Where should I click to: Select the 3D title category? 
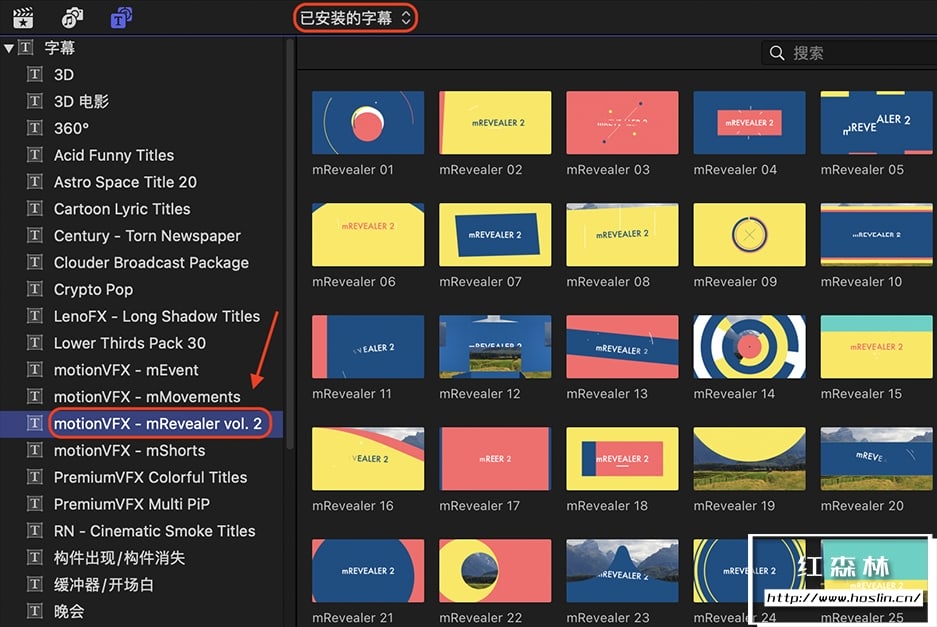coord(64,75)
